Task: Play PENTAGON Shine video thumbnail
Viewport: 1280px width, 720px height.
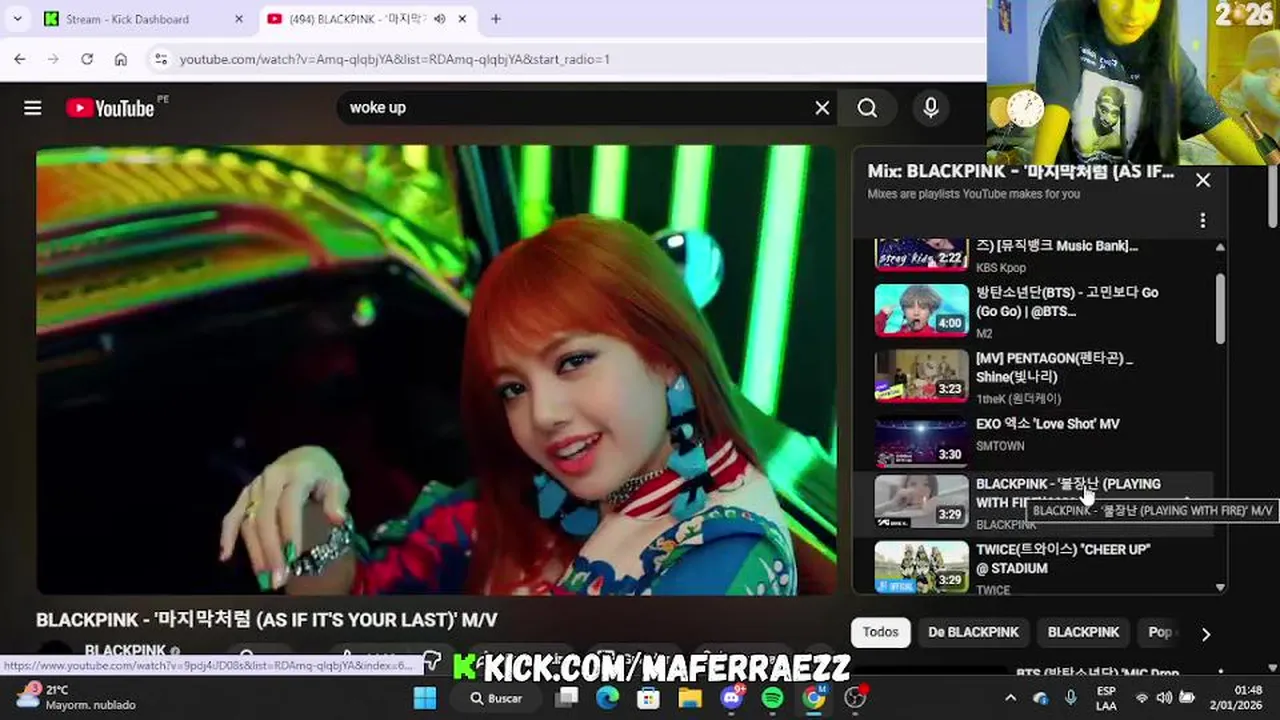Action: [x=921, y=375]
